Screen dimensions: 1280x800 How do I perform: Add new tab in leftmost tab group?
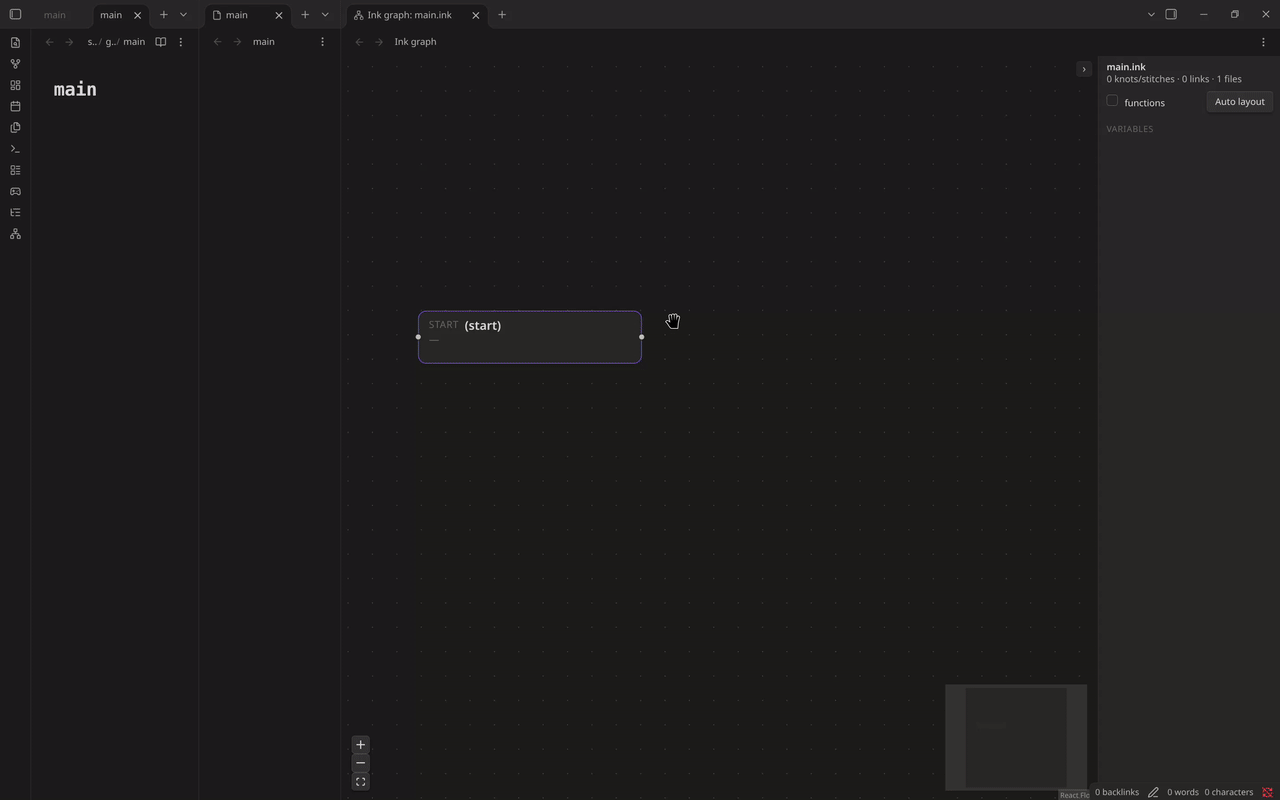164,15
